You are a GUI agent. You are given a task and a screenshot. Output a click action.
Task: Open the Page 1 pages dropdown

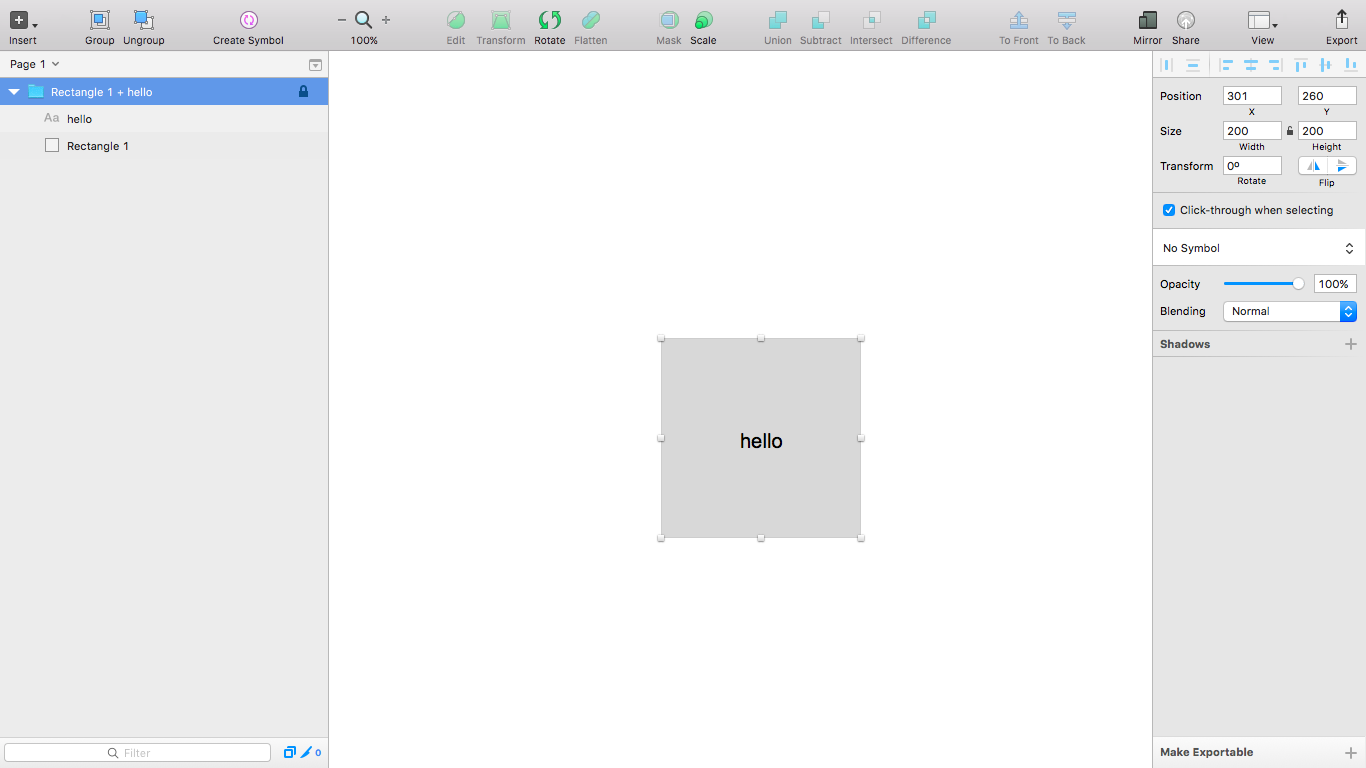[35, 64]
